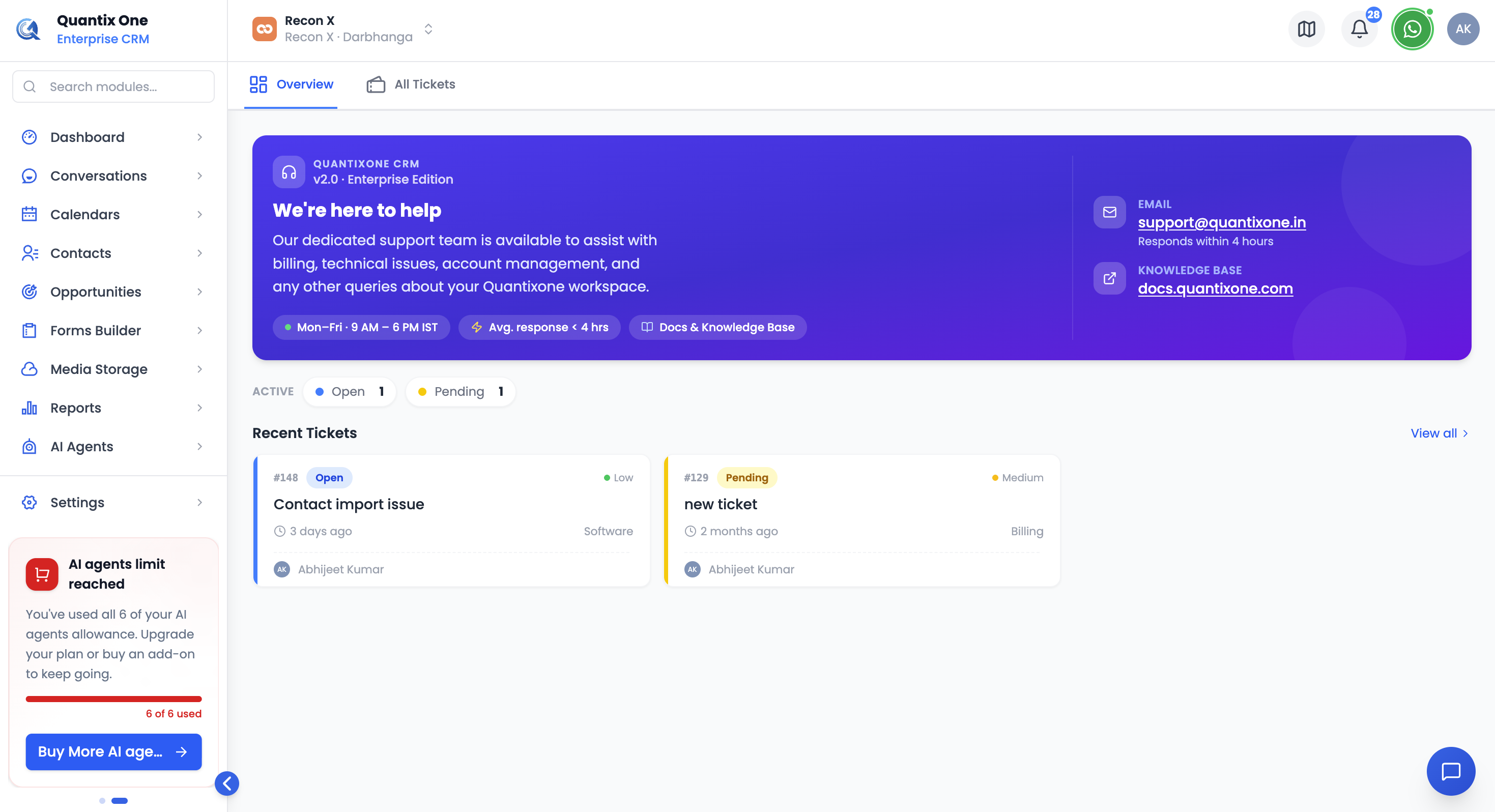This screenshot has height=812, width=1495.
Task: Click the Open badge on ticket #148
Action: click(329, 478)
